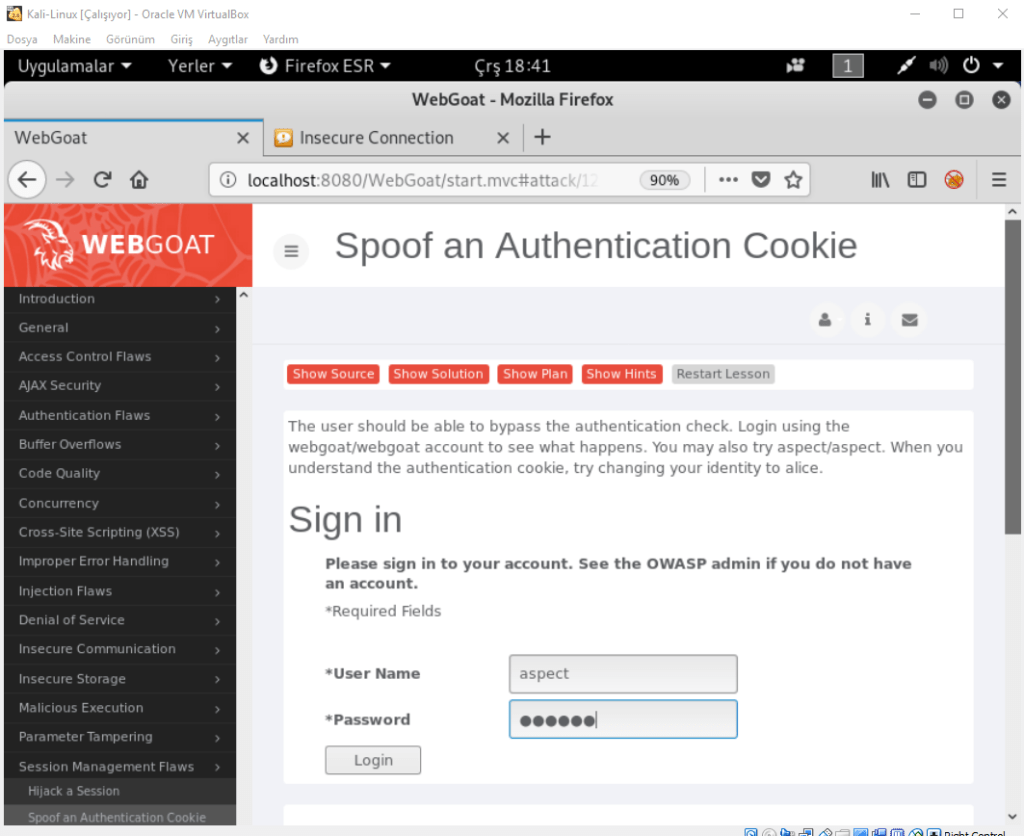This screenshot has width=1024, height=836.
Task: Bookmark this page with star icon
Action: point(793,180)
